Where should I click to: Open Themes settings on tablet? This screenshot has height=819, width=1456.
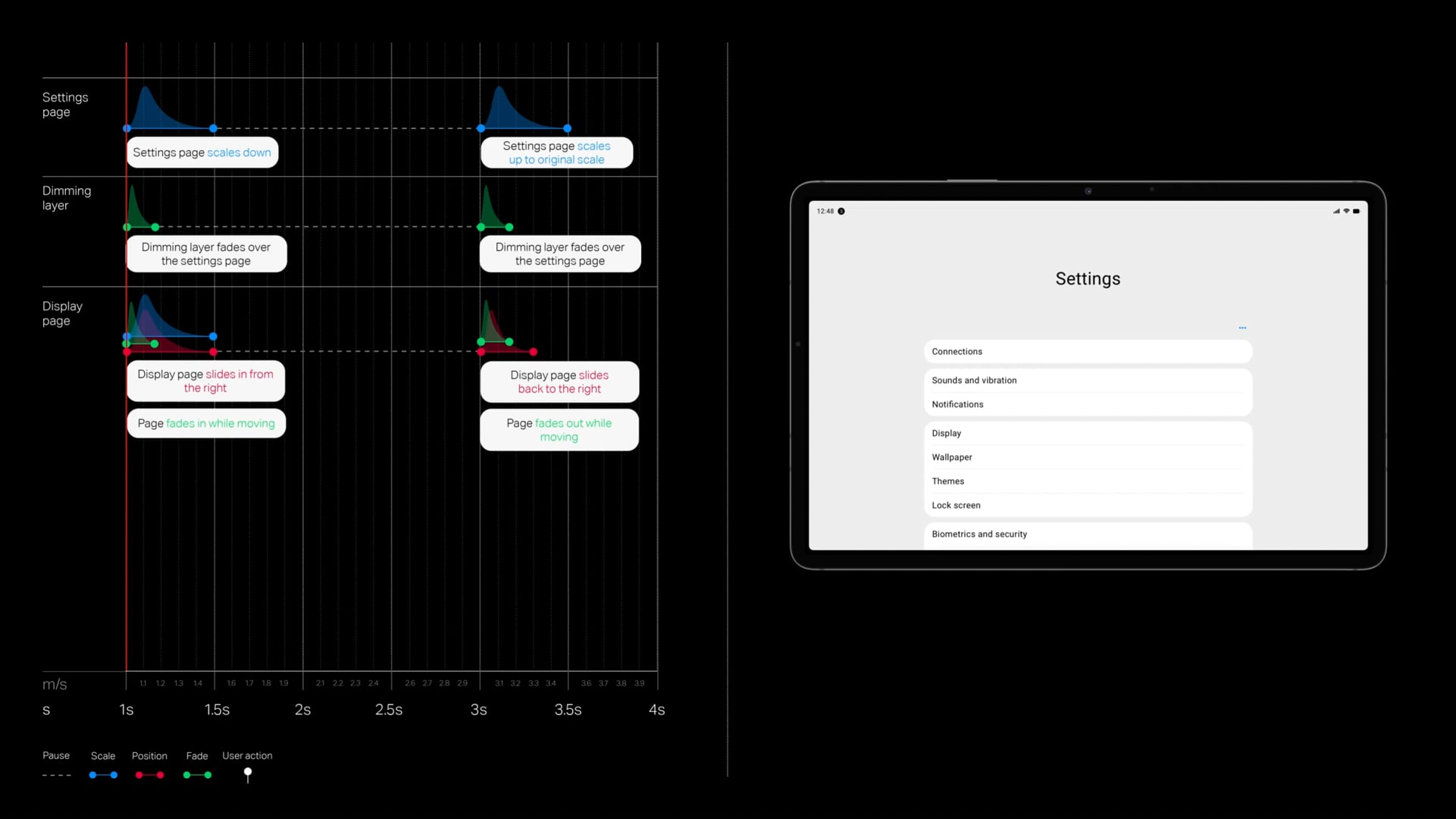(x=1088, y=482)
